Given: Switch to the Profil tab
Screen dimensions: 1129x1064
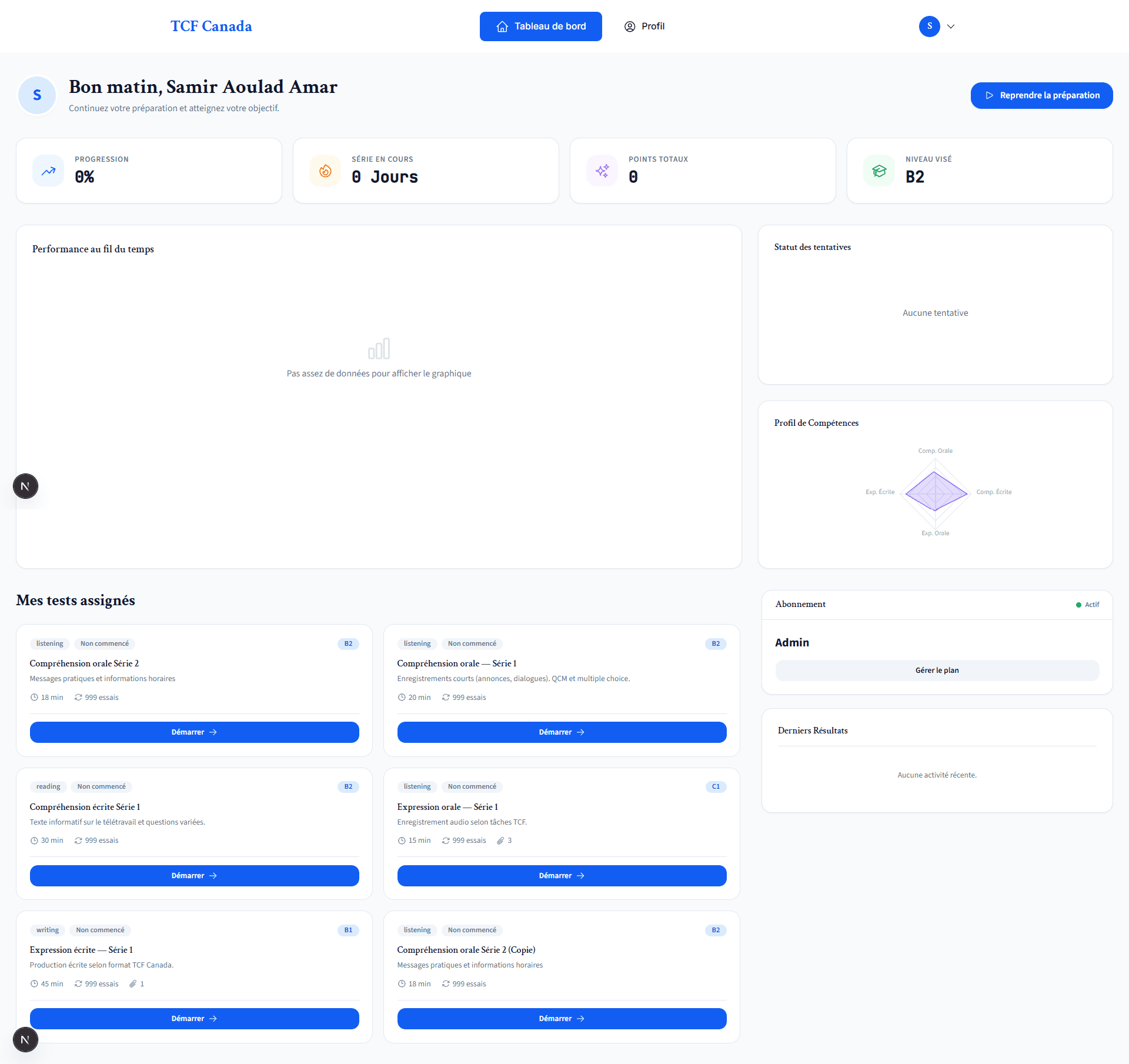Looking at the screenshot, I should pyautogui.click(x=644, y=26).
